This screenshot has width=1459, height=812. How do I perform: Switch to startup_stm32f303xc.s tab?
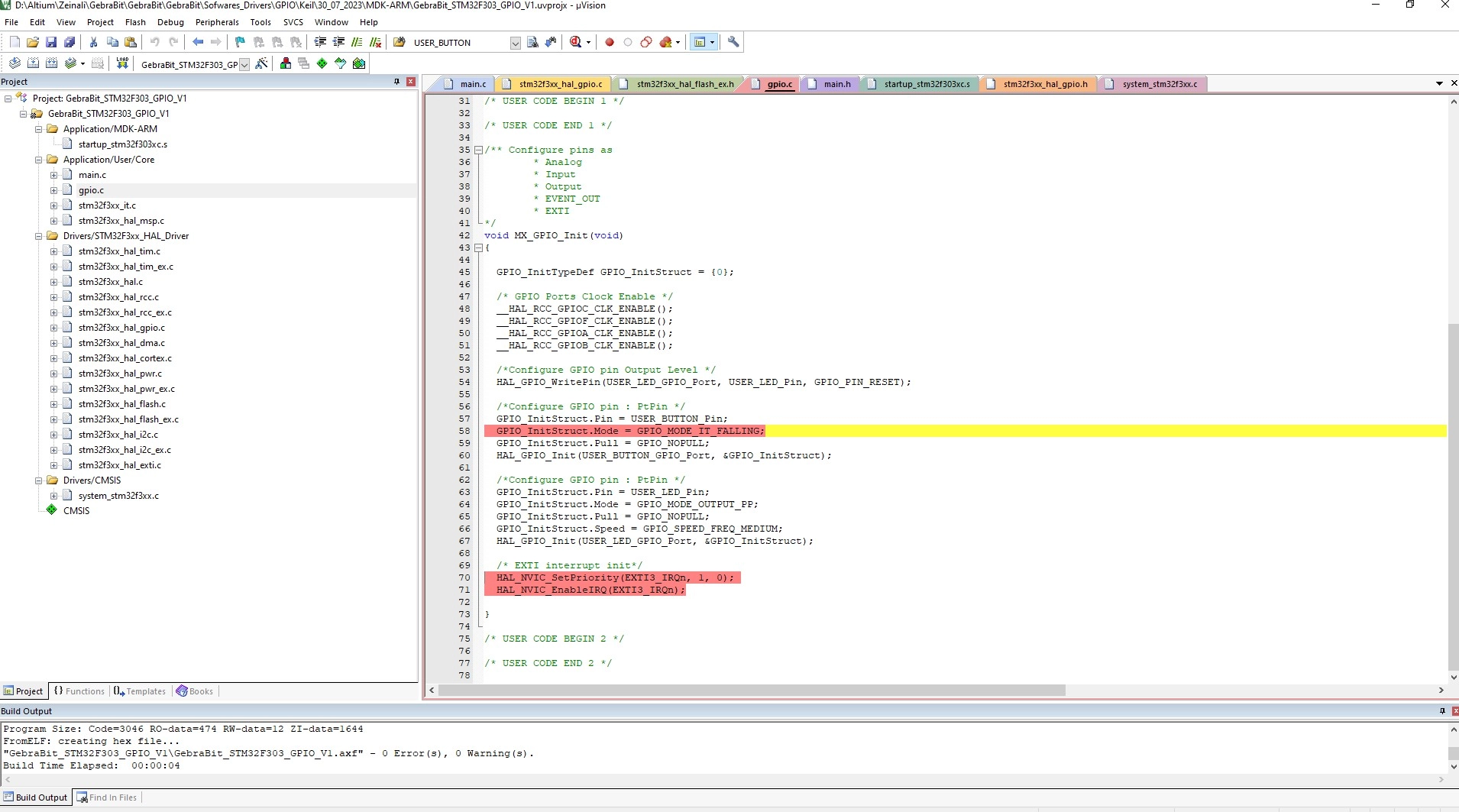click(920, 84)
